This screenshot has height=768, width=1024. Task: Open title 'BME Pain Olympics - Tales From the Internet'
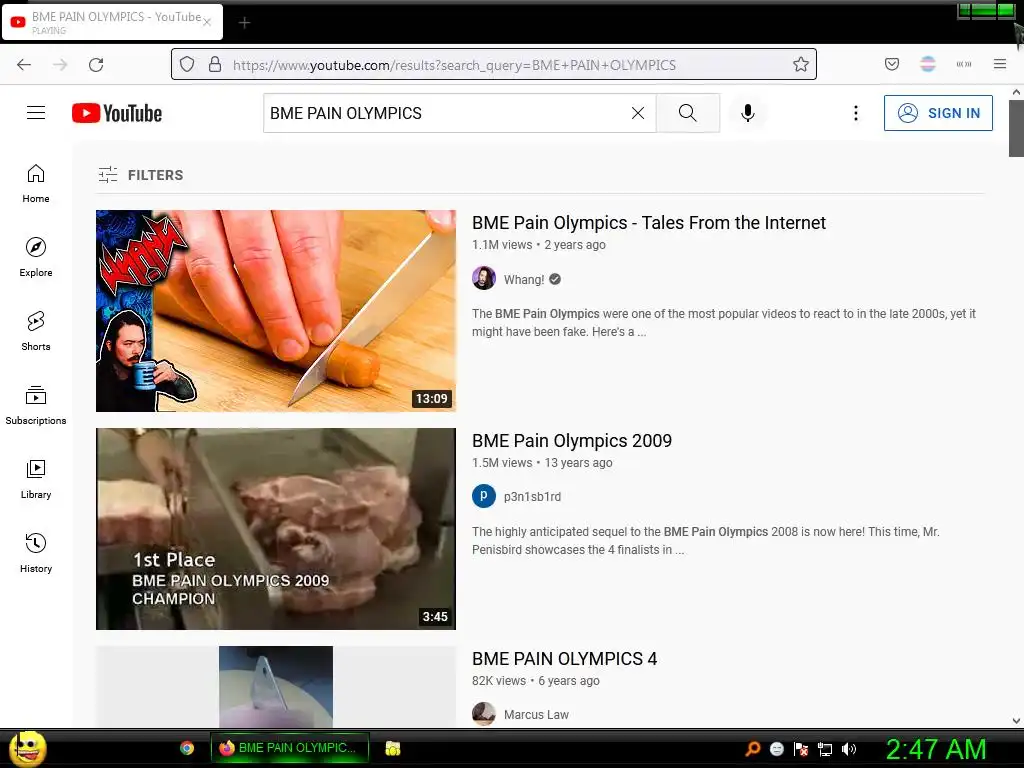point(648,223)
